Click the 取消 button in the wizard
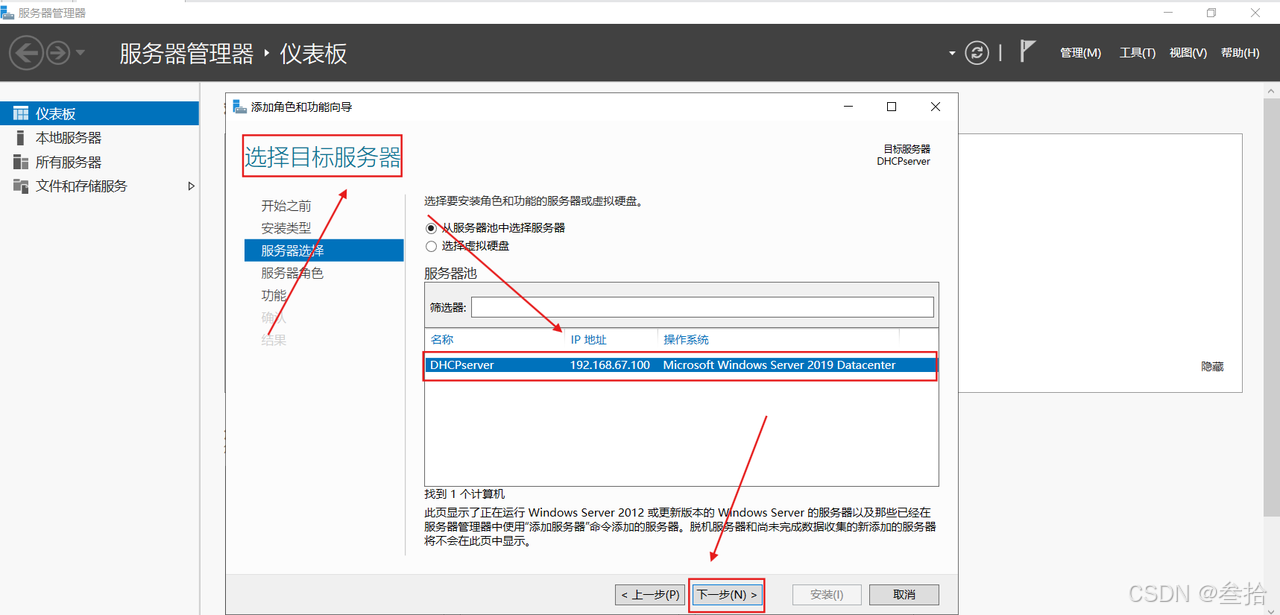 click(x=904, y=595)
